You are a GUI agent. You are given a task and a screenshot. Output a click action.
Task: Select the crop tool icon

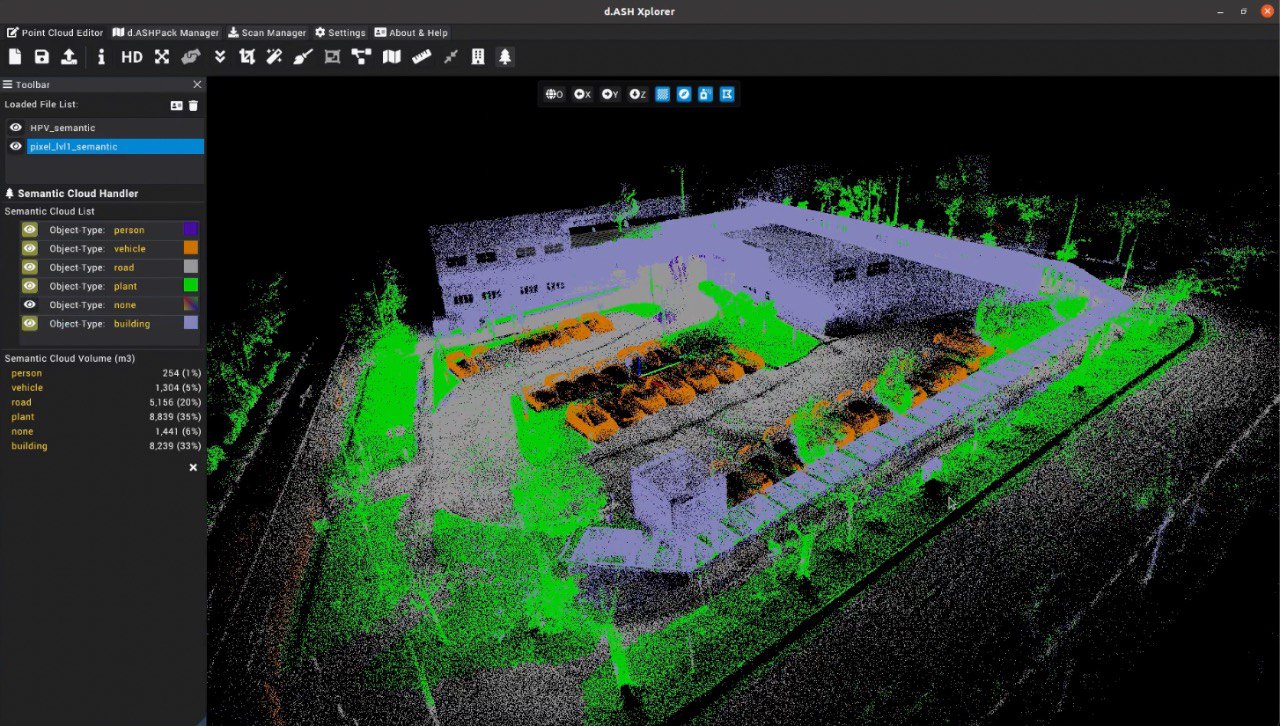click(247, 57)
